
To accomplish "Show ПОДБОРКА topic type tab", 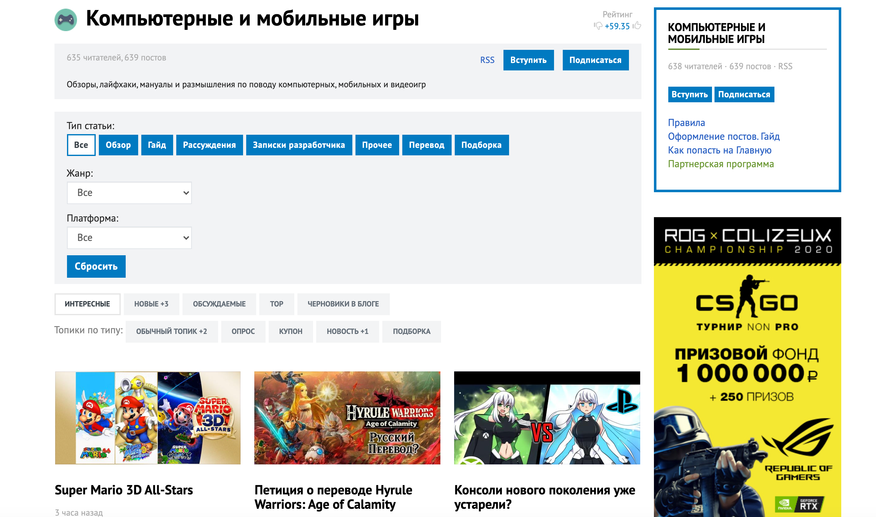I will 412,331.
